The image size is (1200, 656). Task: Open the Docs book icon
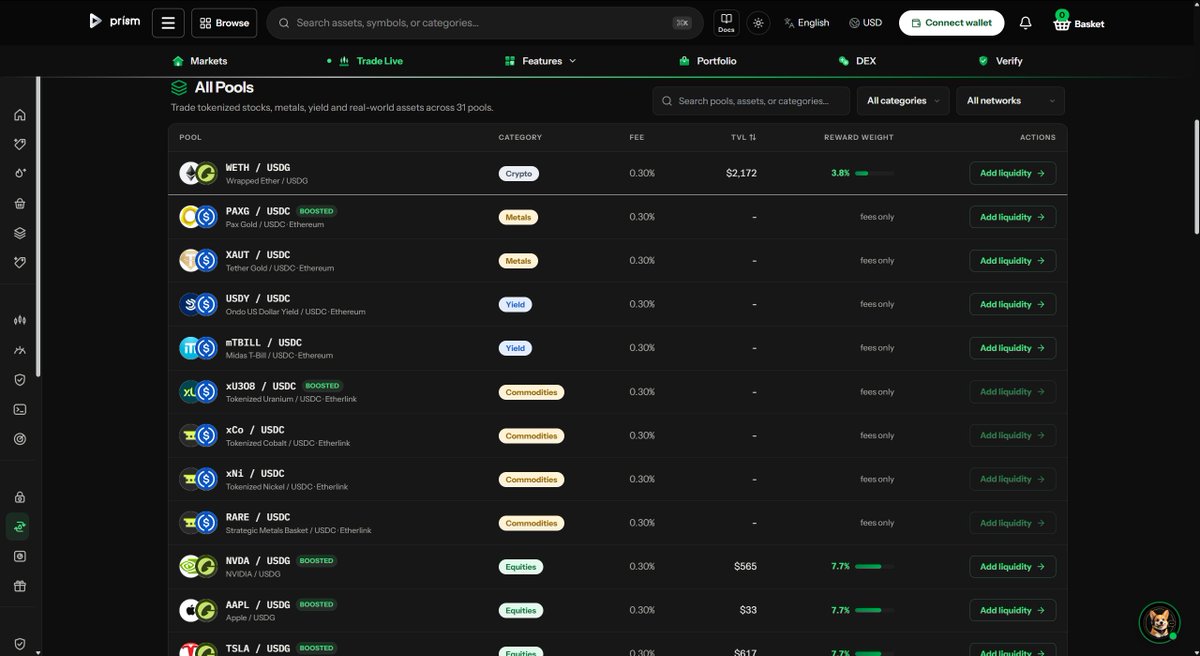click(x=726, y=22)
